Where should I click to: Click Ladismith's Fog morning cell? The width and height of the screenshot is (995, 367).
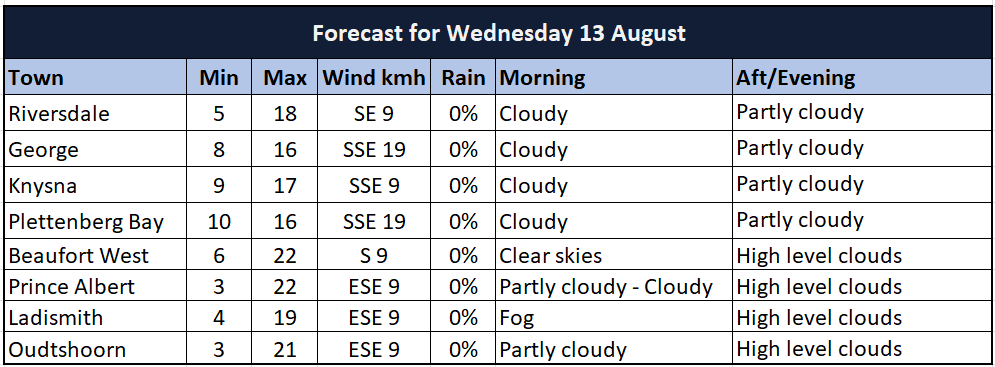point(614,317)
